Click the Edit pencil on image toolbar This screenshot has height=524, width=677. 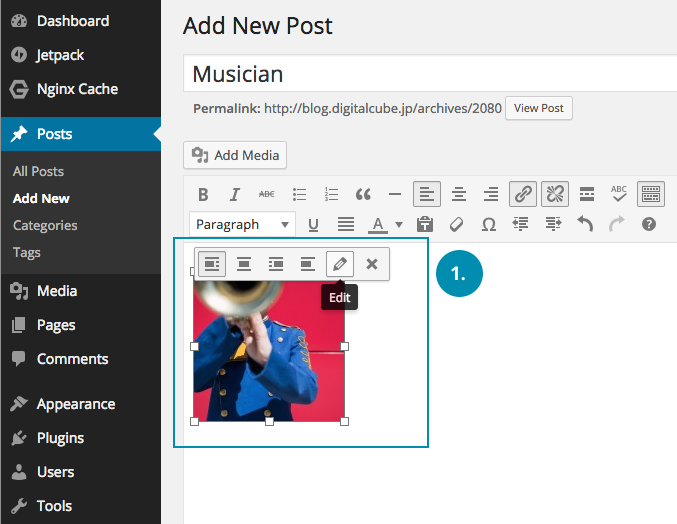pos(340,264)
